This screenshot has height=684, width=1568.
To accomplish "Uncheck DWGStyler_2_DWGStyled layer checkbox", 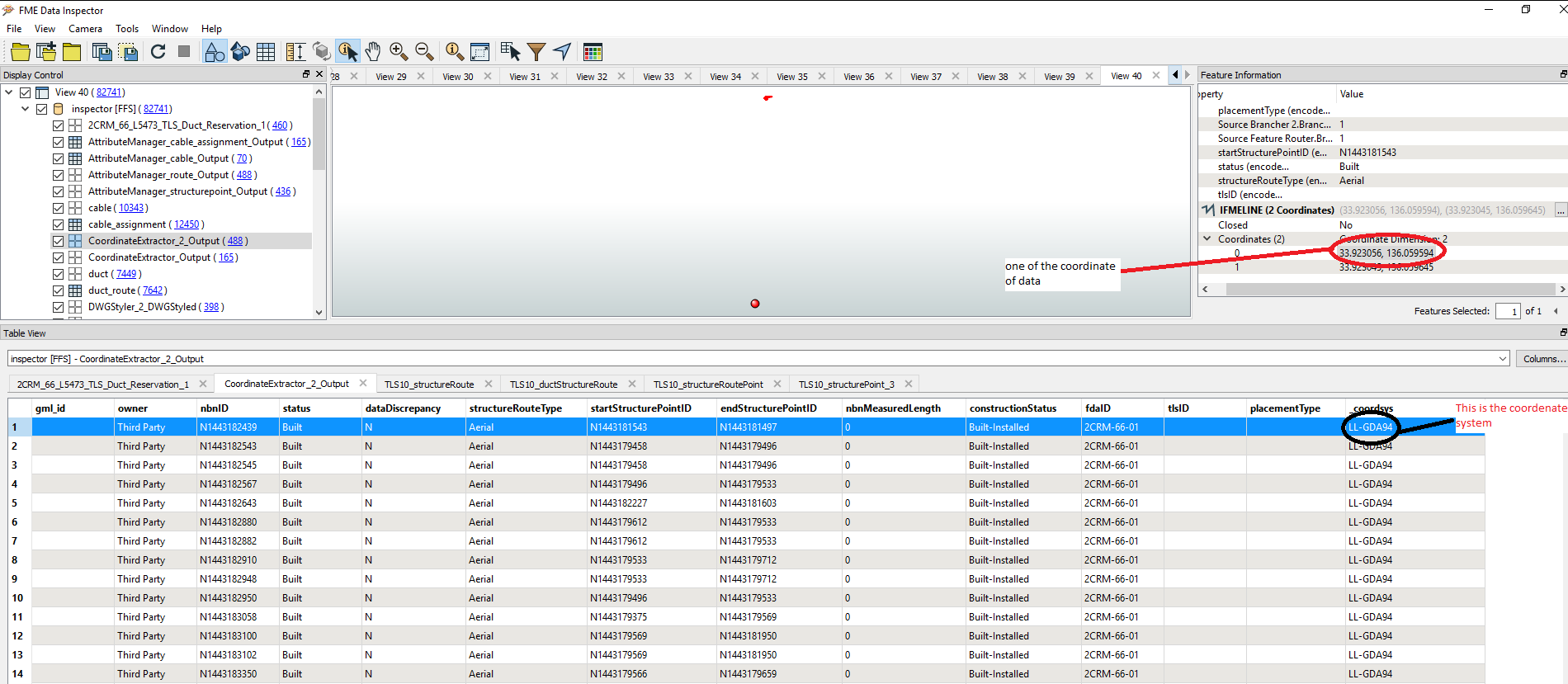I will click(x=58, y=307).
